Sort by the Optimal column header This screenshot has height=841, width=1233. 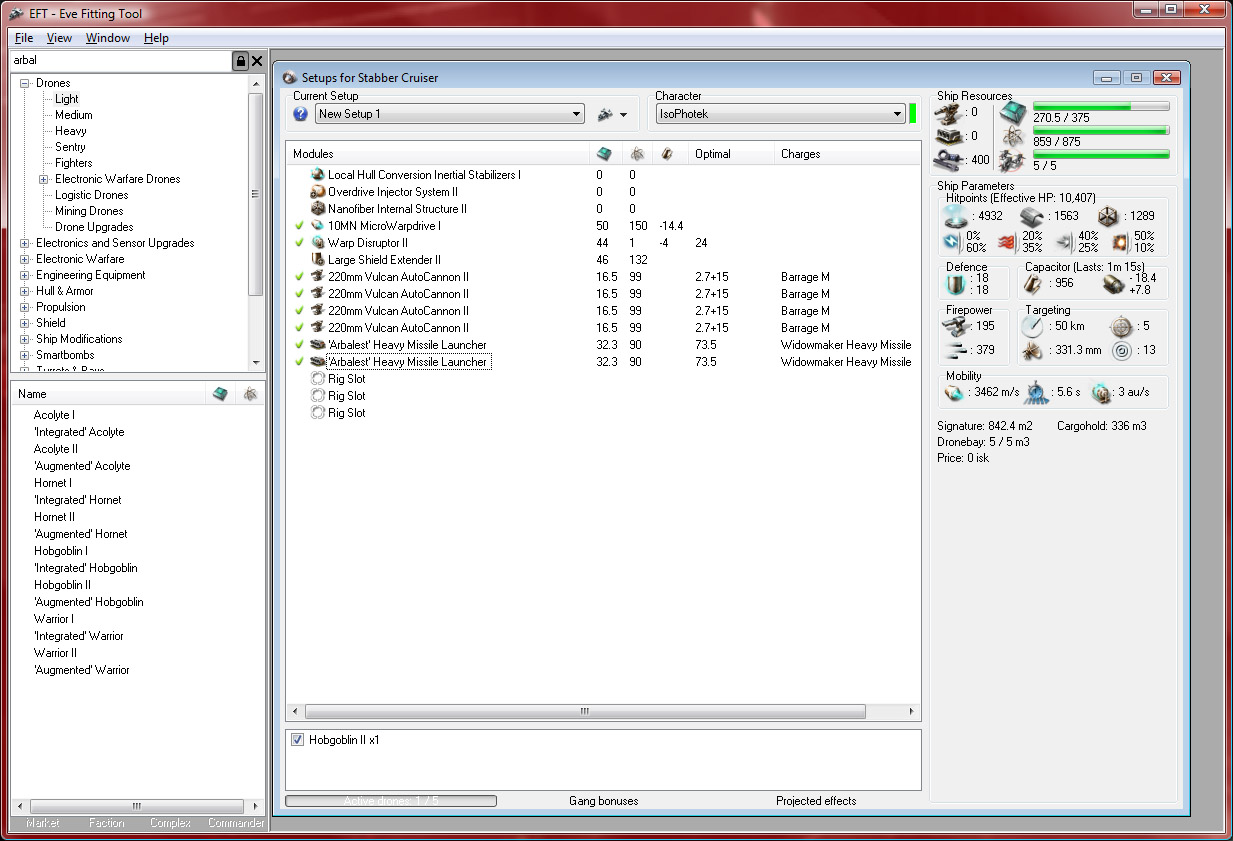pyautogui.click(x=731, y=154)
